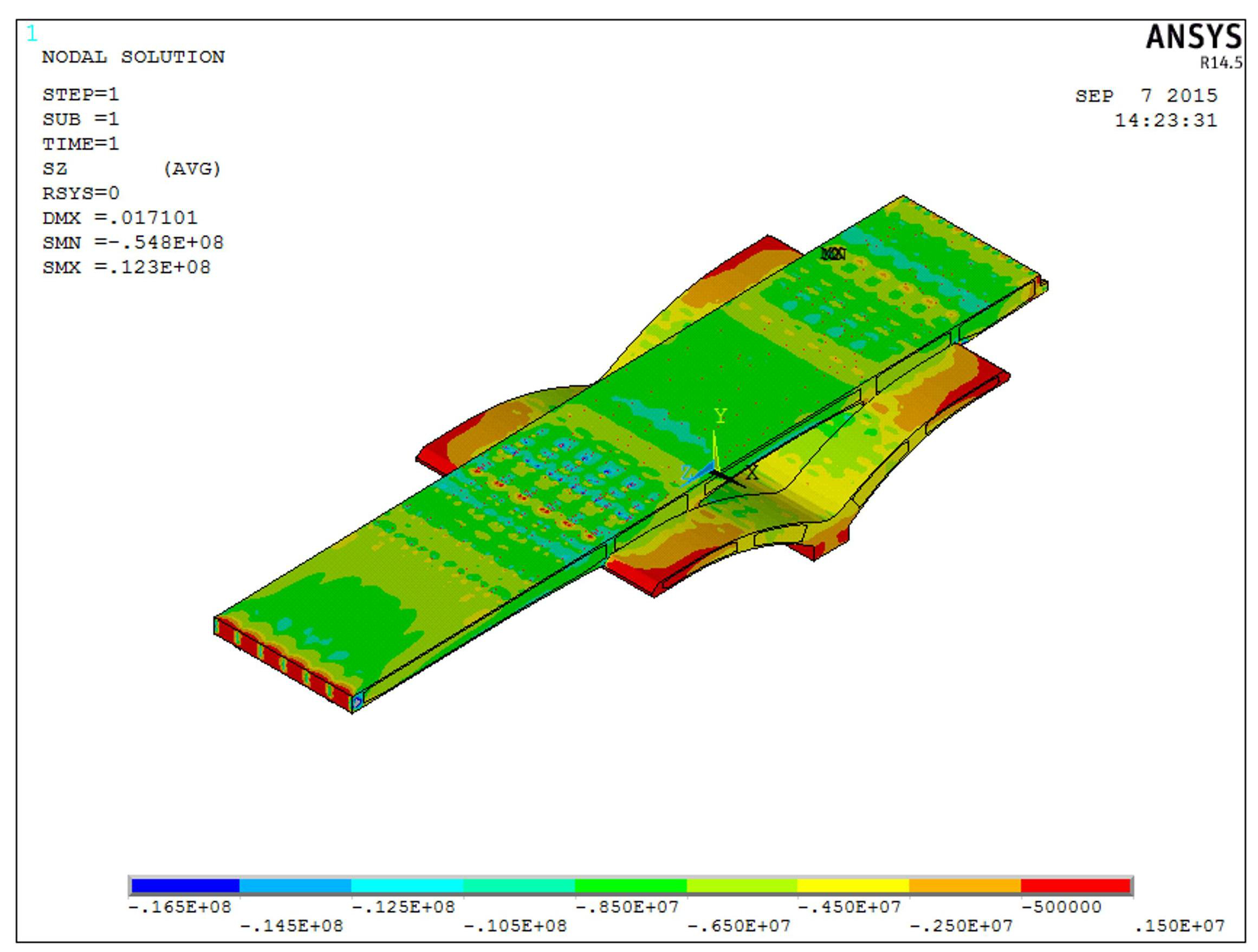The height and width of the screenshot is (952, 1258).
Task: Click the SMX =.123E+08 value text
Action: pyautogui.click(x=126, y=267)
